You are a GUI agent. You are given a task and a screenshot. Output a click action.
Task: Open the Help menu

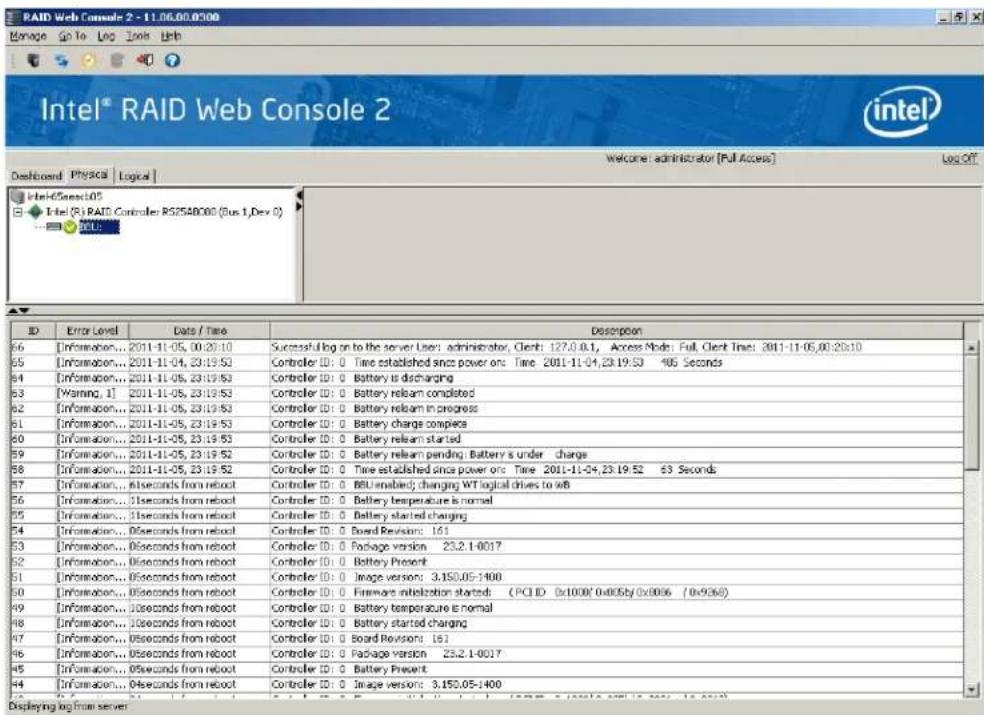(x=171, y=36)
